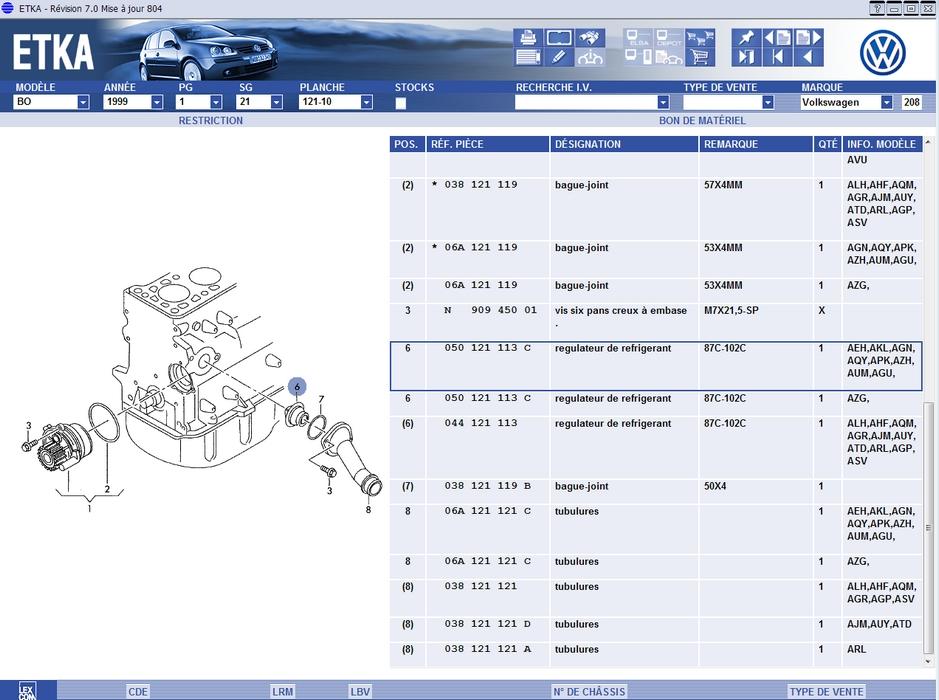Click highlighted callout 6 in the diagram
This screenshot has height=700, width=939.
click(297, 387)
